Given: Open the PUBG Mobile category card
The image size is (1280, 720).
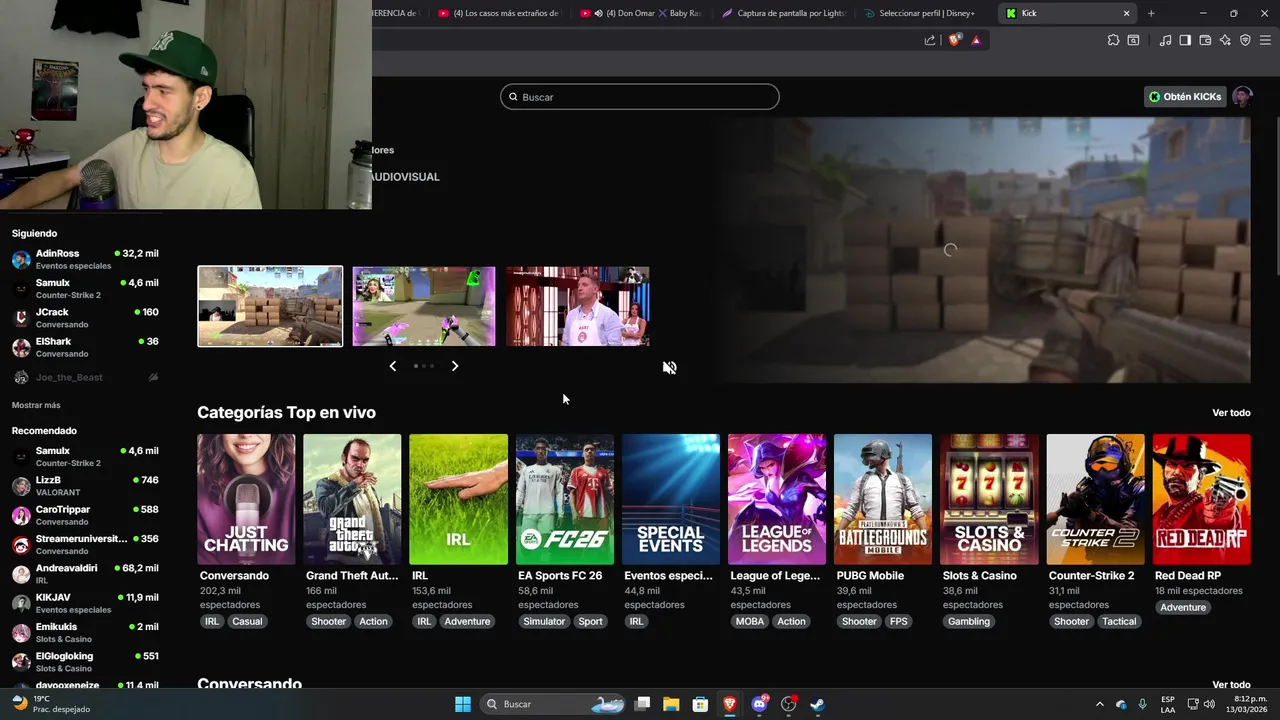Looking at the screenshot, I should click(883, 499).
